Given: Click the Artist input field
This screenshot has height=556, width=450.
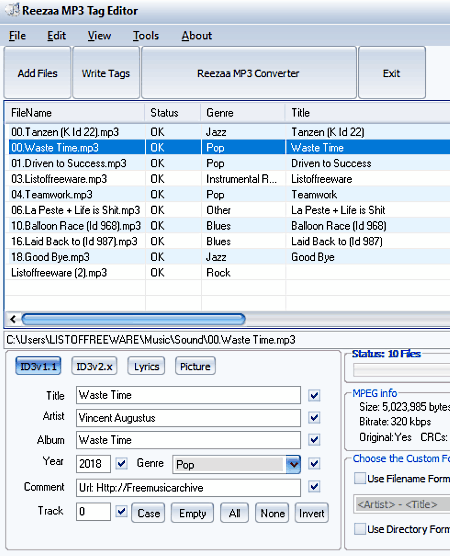Looking at the screenshot, I should (188, 418).
